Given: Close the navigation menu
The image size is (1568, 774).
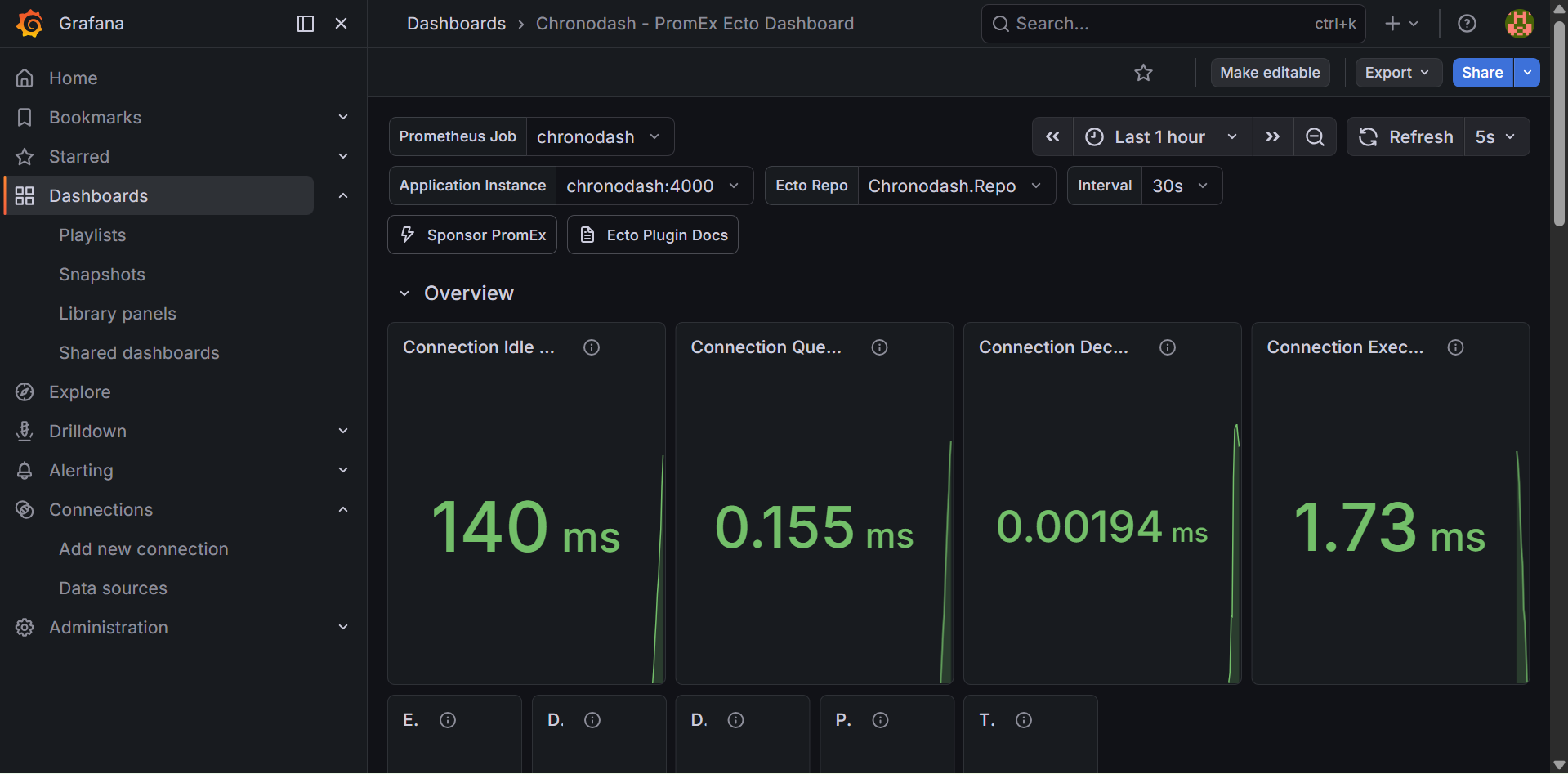Looking at the screenshot, I should (x=342, y=24).
